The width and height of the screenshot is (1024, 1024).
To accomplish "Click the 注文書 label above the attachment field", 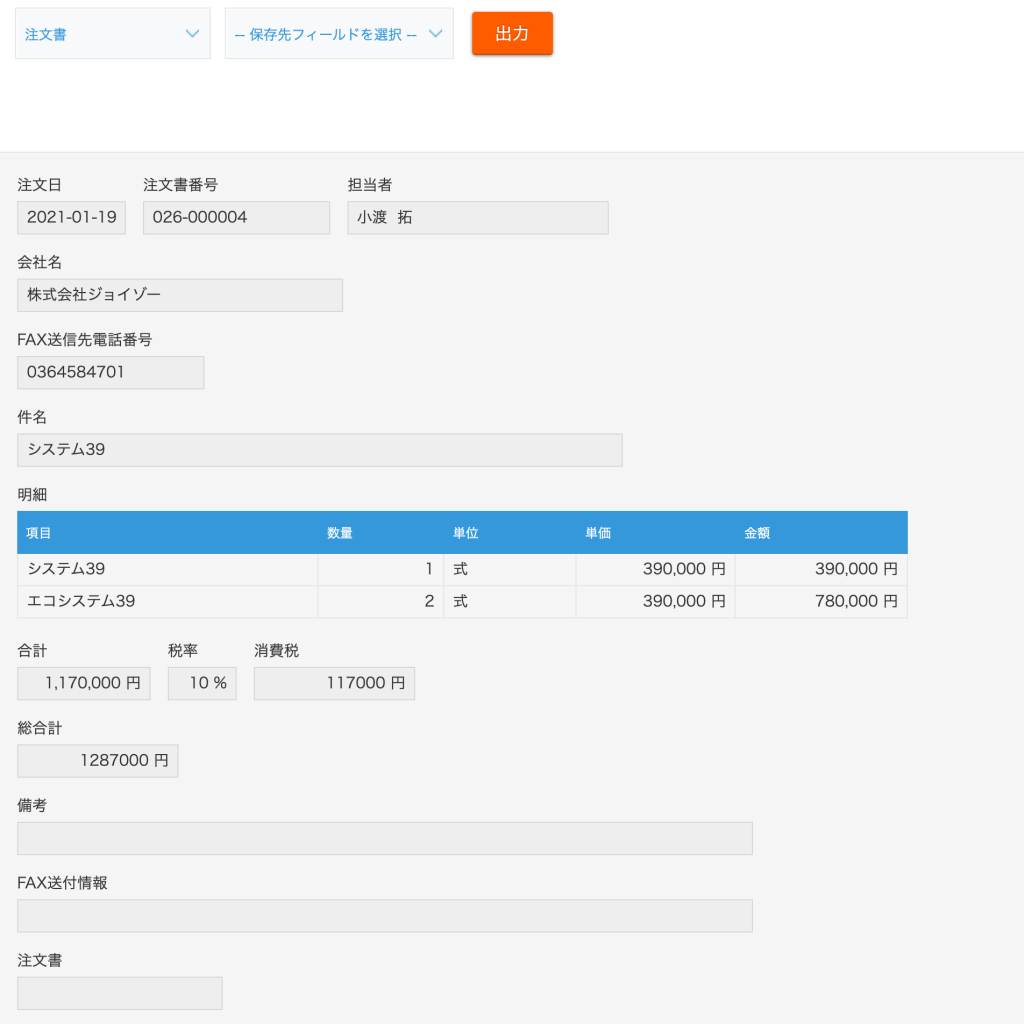I will click(39, 961).
